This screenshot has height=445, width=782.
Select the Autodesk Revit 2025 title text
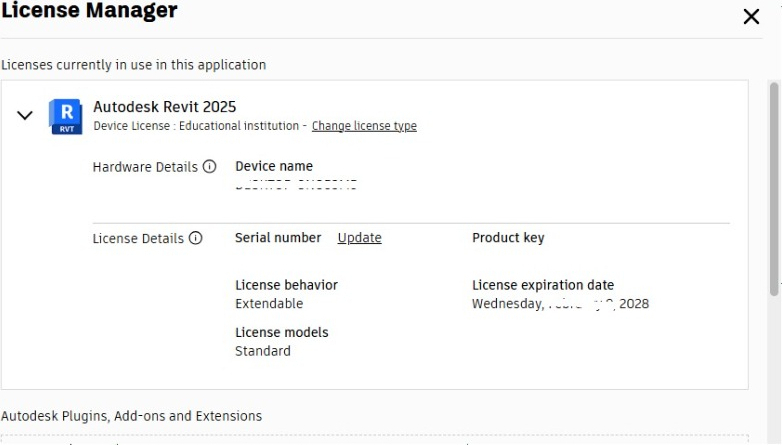[x=165, y=107]
